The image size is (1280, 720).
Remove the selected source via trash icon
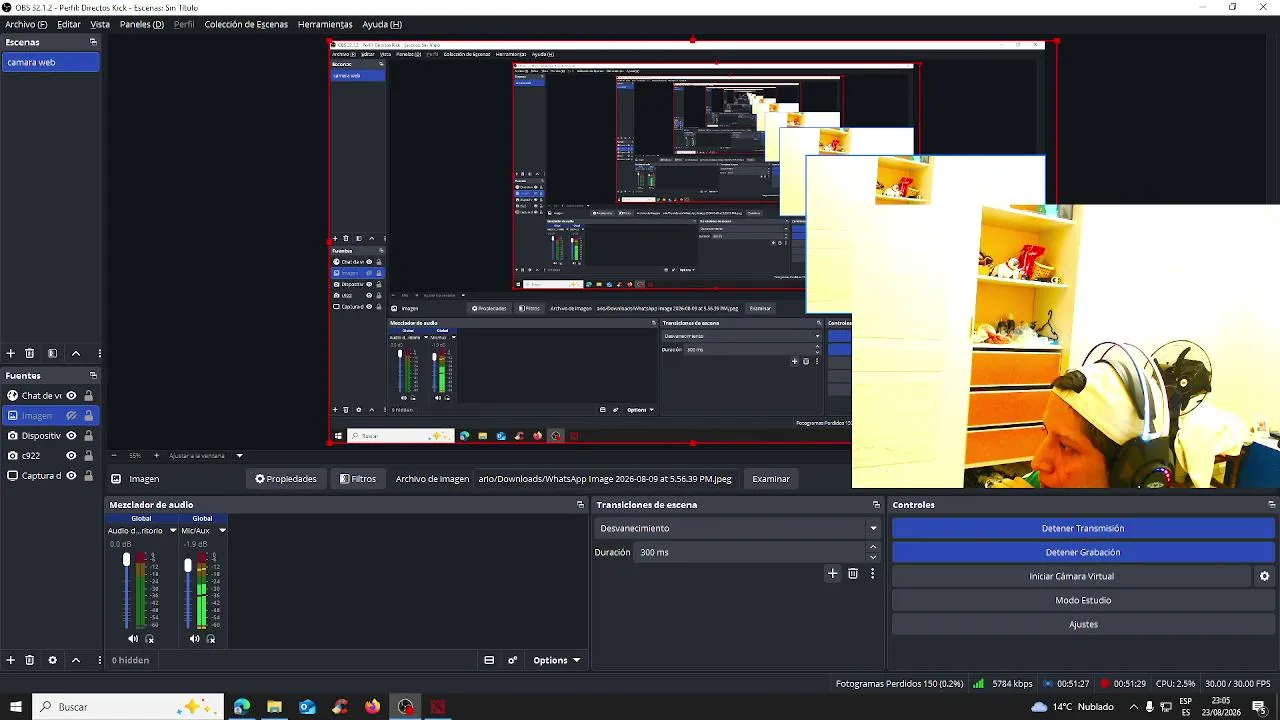point(30,660)
